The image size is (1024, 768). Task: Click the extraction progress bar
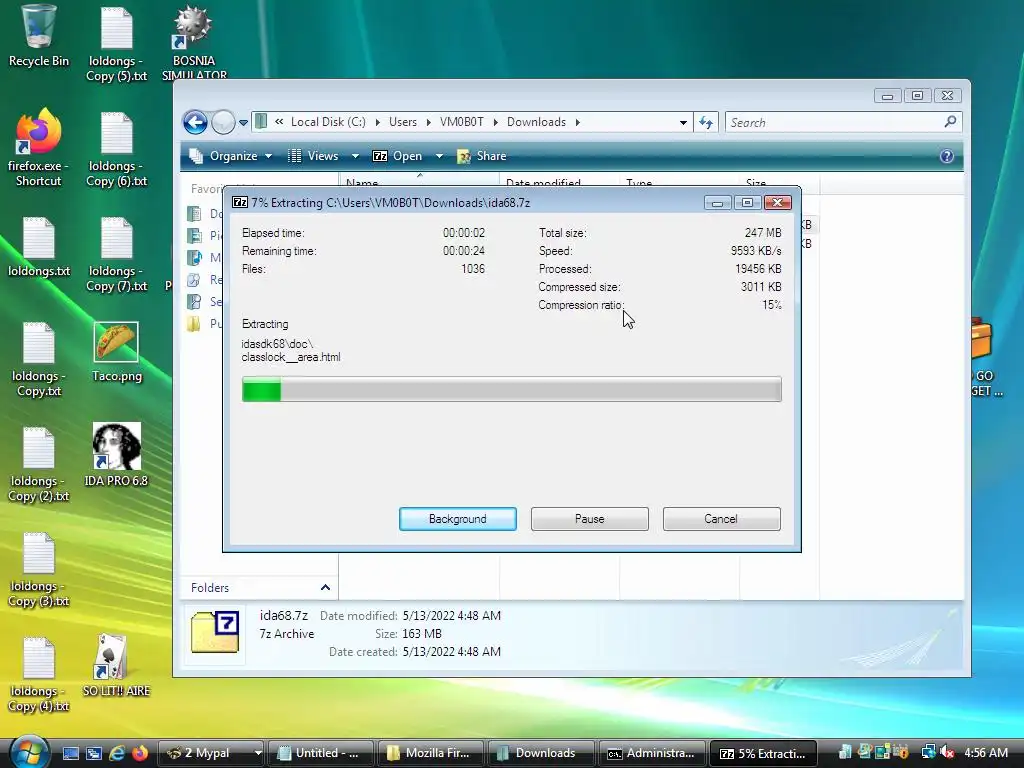[511, 389]
